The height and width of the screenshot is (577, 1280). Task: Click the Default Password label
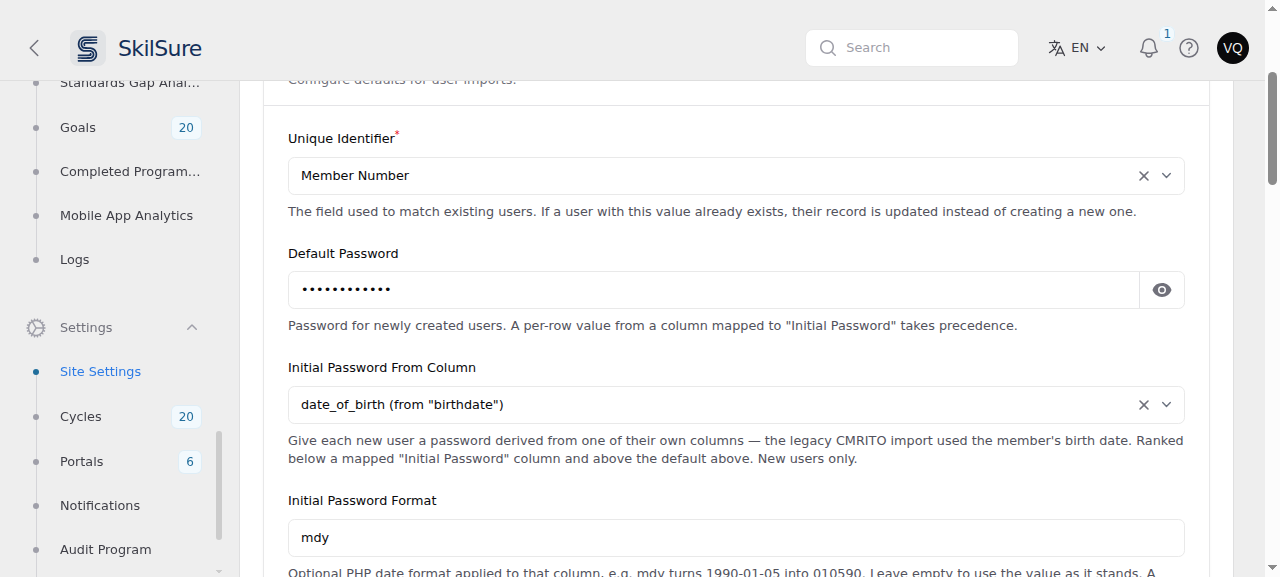point(343,254)
